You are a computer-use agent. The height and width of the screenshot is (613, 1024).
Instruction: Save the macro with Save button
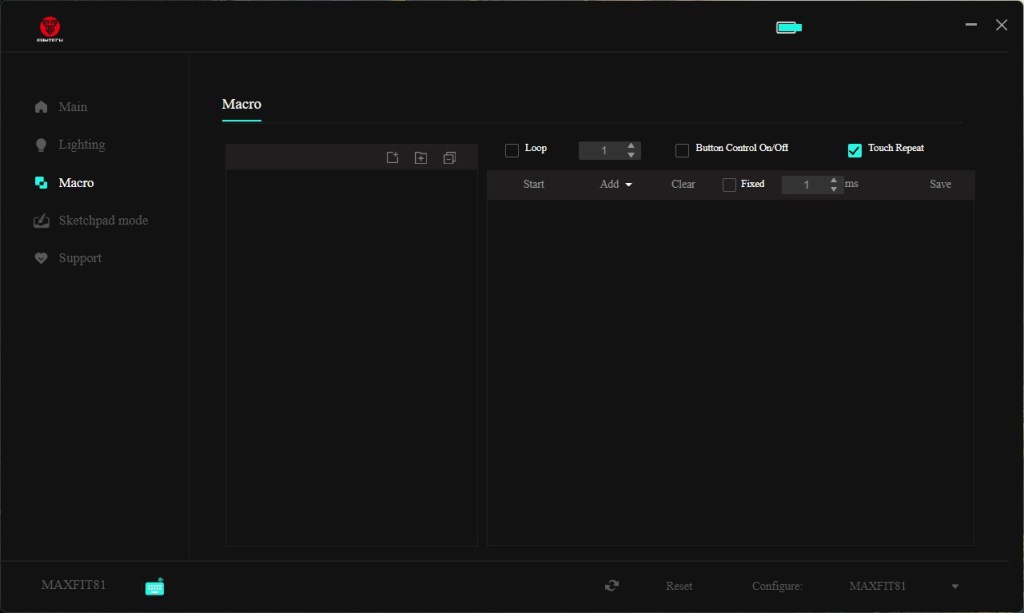click(940, 185)
